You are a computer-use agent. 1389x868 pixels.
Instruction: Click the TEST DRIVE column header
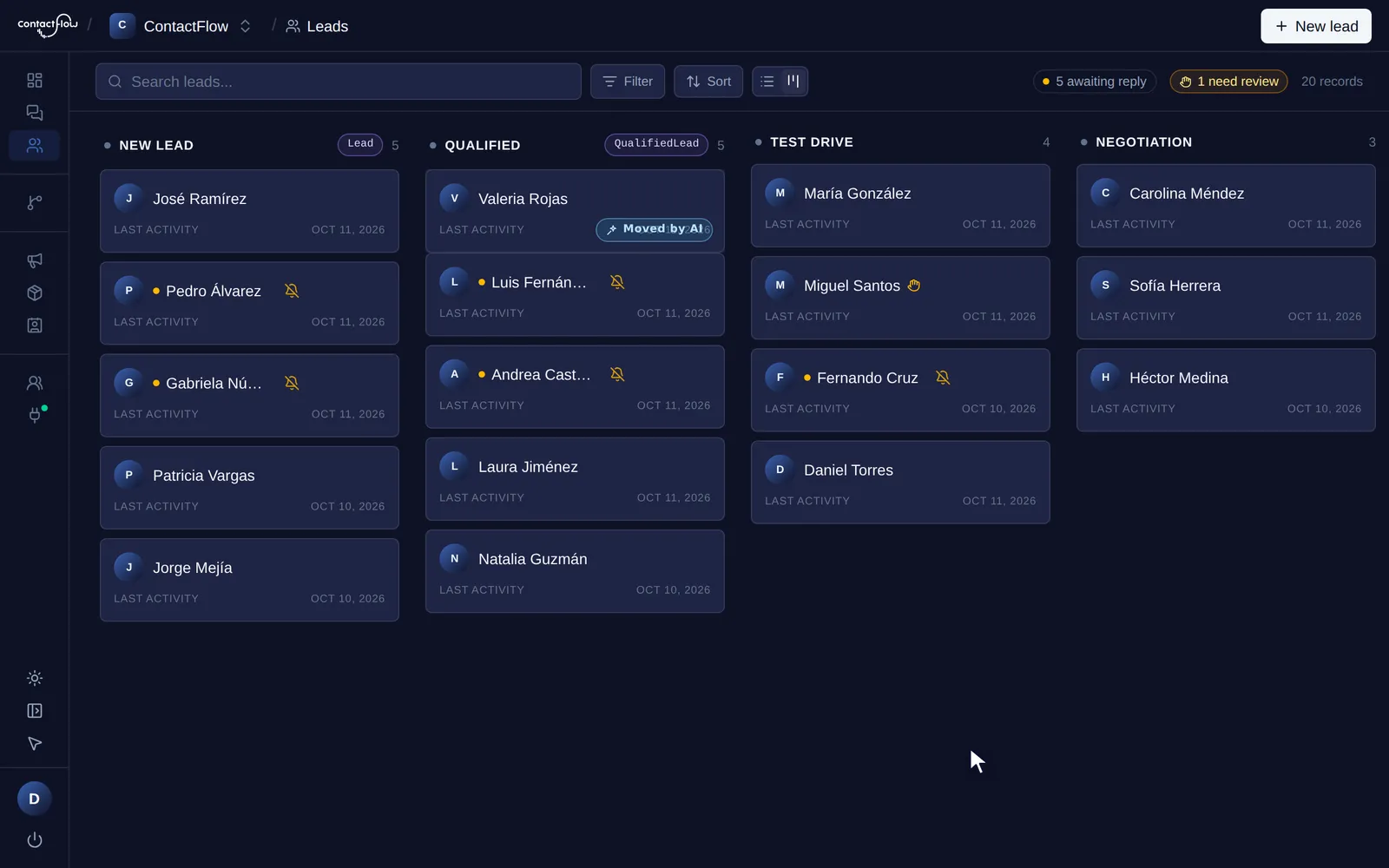click(812, 142)
